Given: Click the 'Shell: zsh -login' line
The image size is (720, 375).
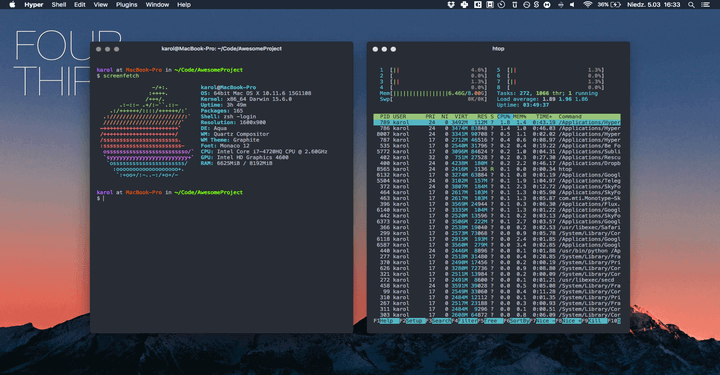Looking at the screenshot, I should 228,117.
